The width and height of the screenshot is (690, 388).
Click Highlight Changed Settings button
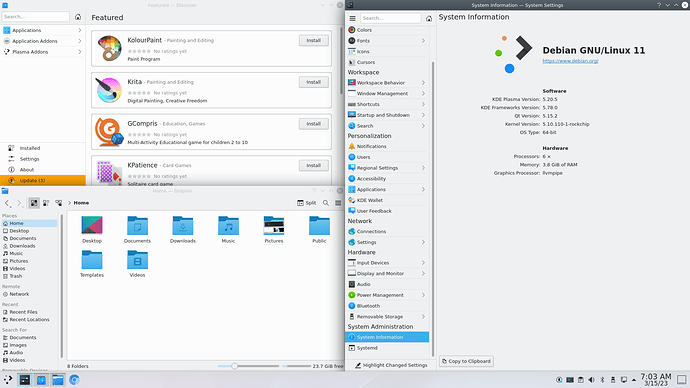coord(391,365)
